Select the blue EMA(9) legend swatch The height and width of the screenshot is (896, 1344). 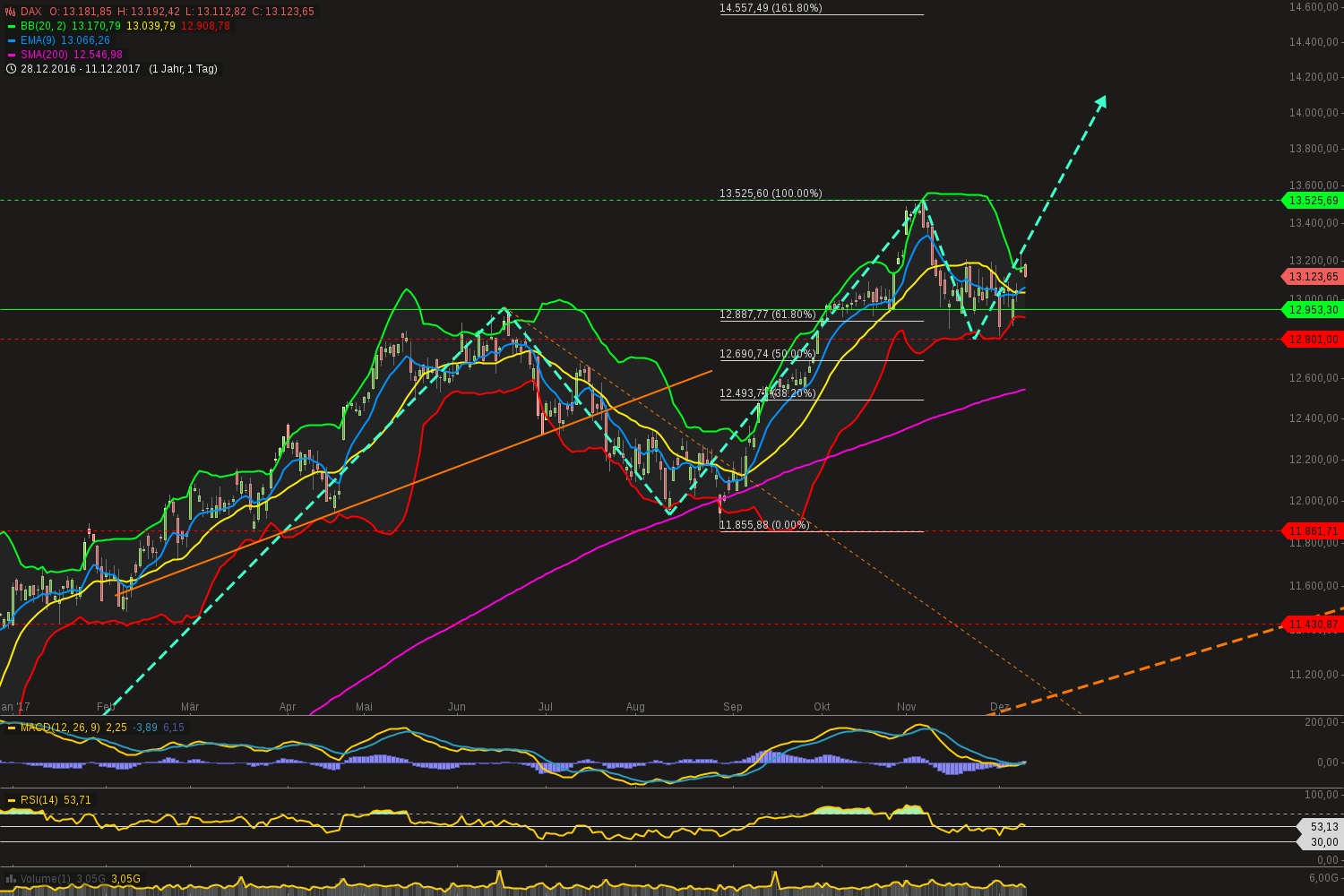point(12,40)
